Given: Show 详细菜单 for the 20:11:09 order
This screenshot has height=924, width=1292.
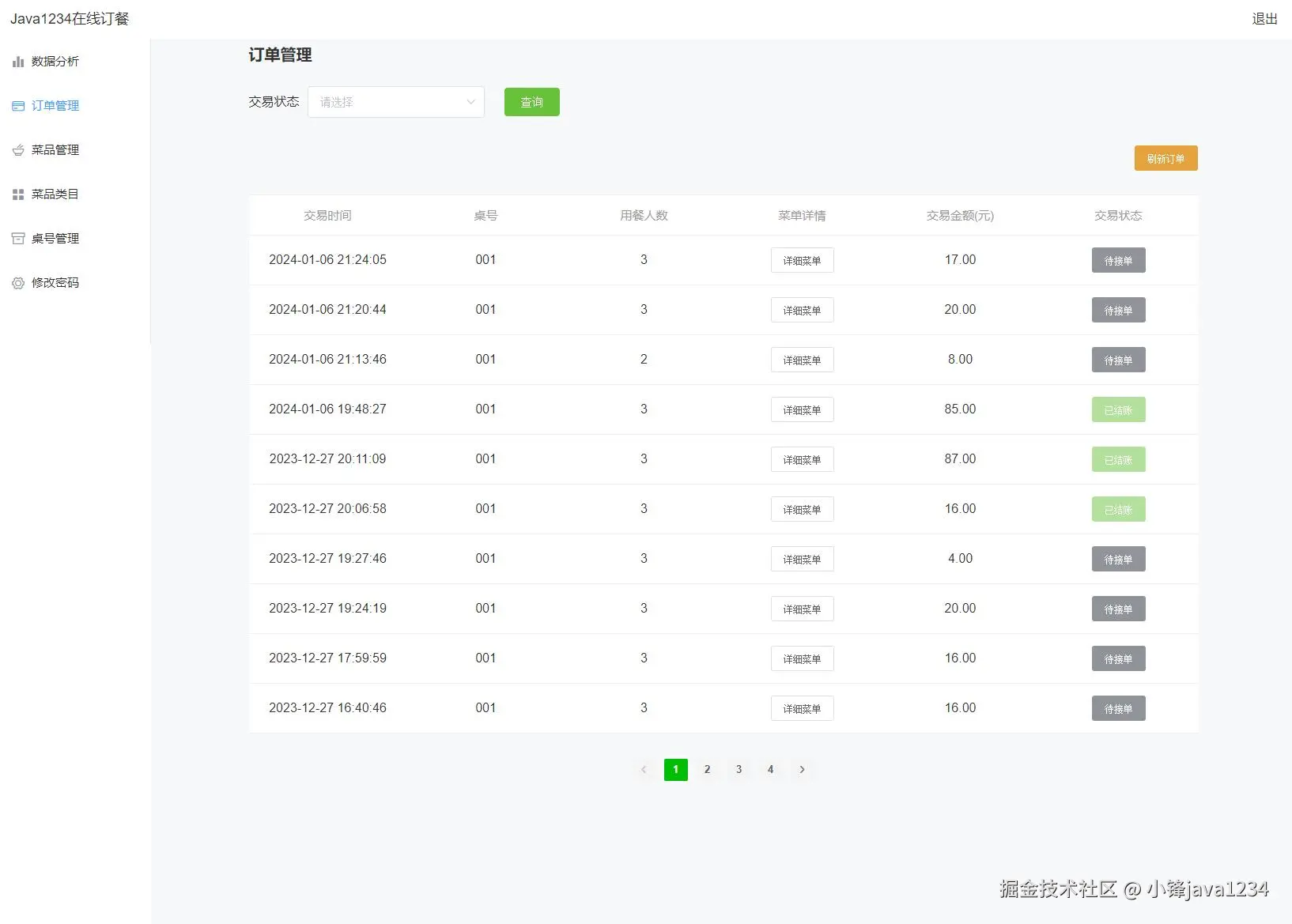Looking at the screenshot, I should click(802, 459).
